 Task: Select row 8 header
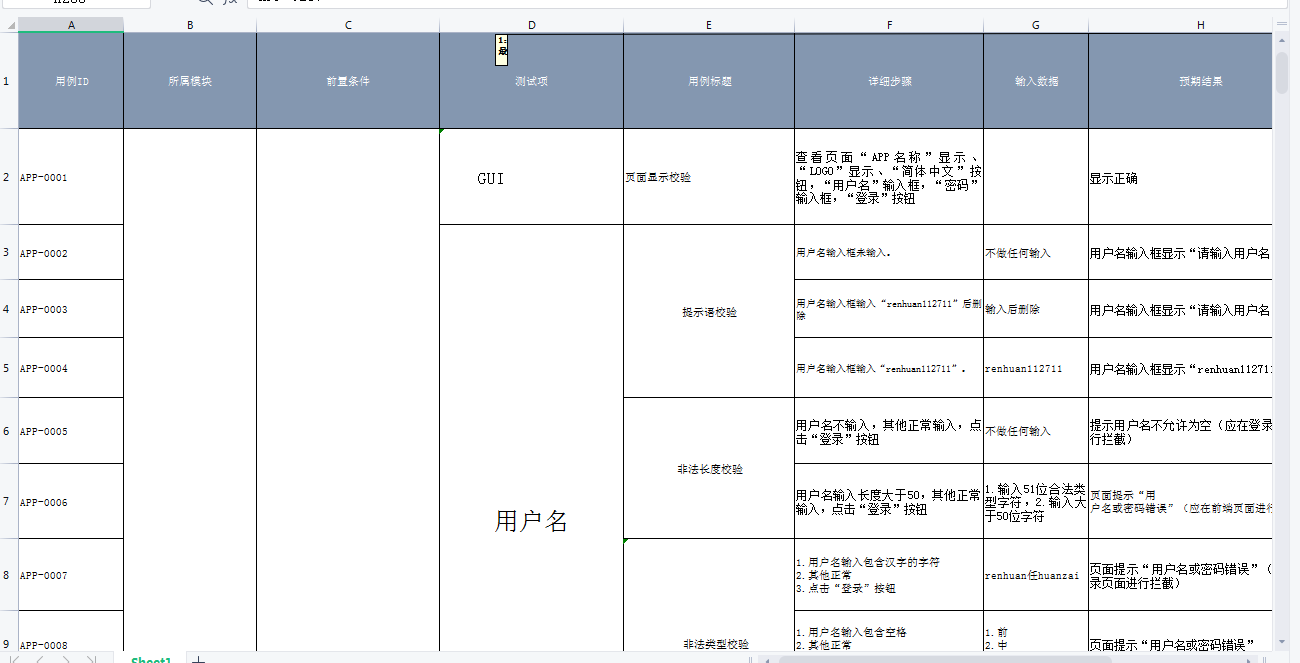click(x=9, y=575)
